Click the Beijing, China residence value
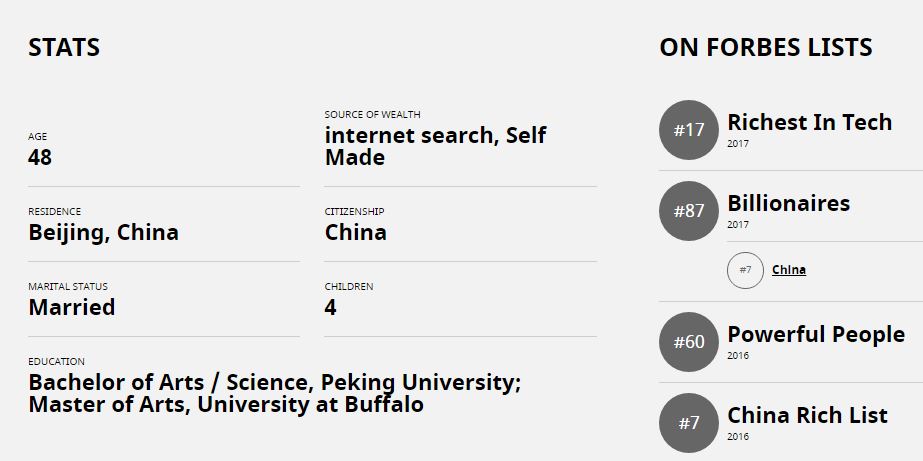 tap(104, 233)
